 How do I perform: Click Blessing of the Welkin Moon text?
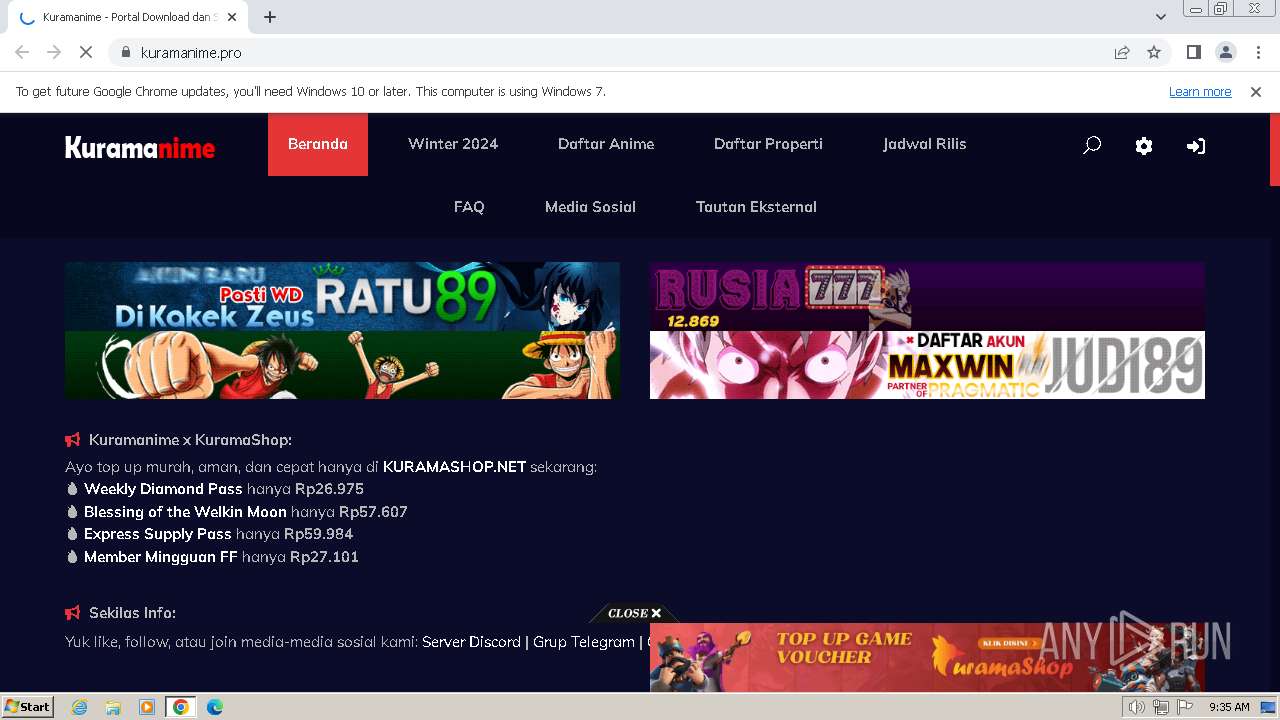click(185, 512)
